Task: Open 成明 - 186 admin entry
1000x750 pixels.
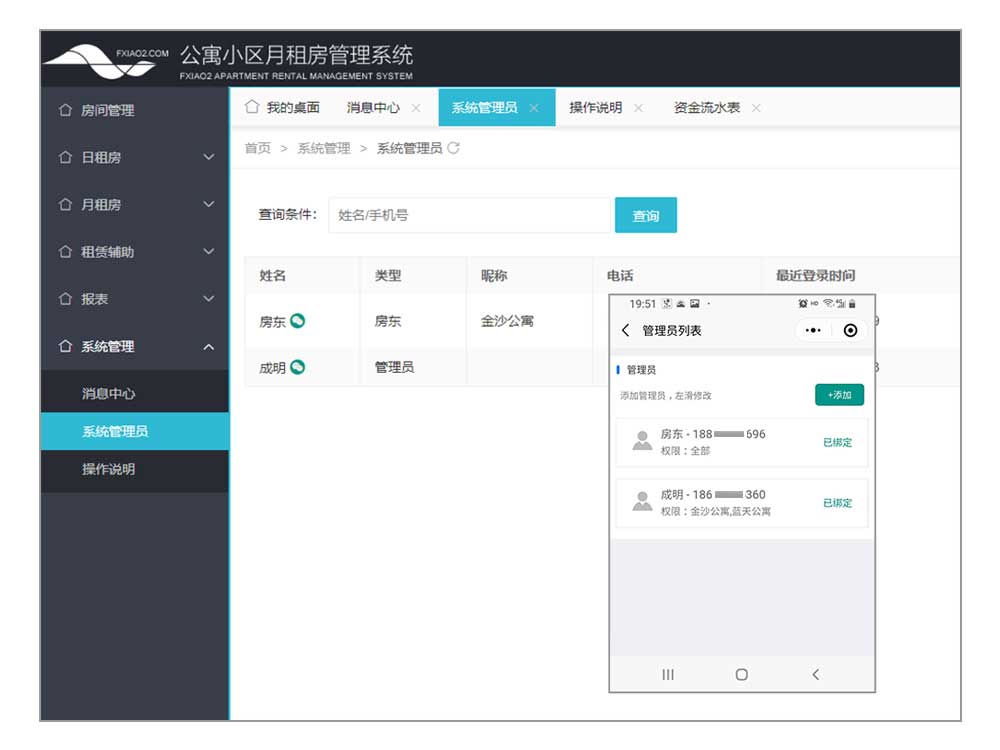Action: coord(741,503)
